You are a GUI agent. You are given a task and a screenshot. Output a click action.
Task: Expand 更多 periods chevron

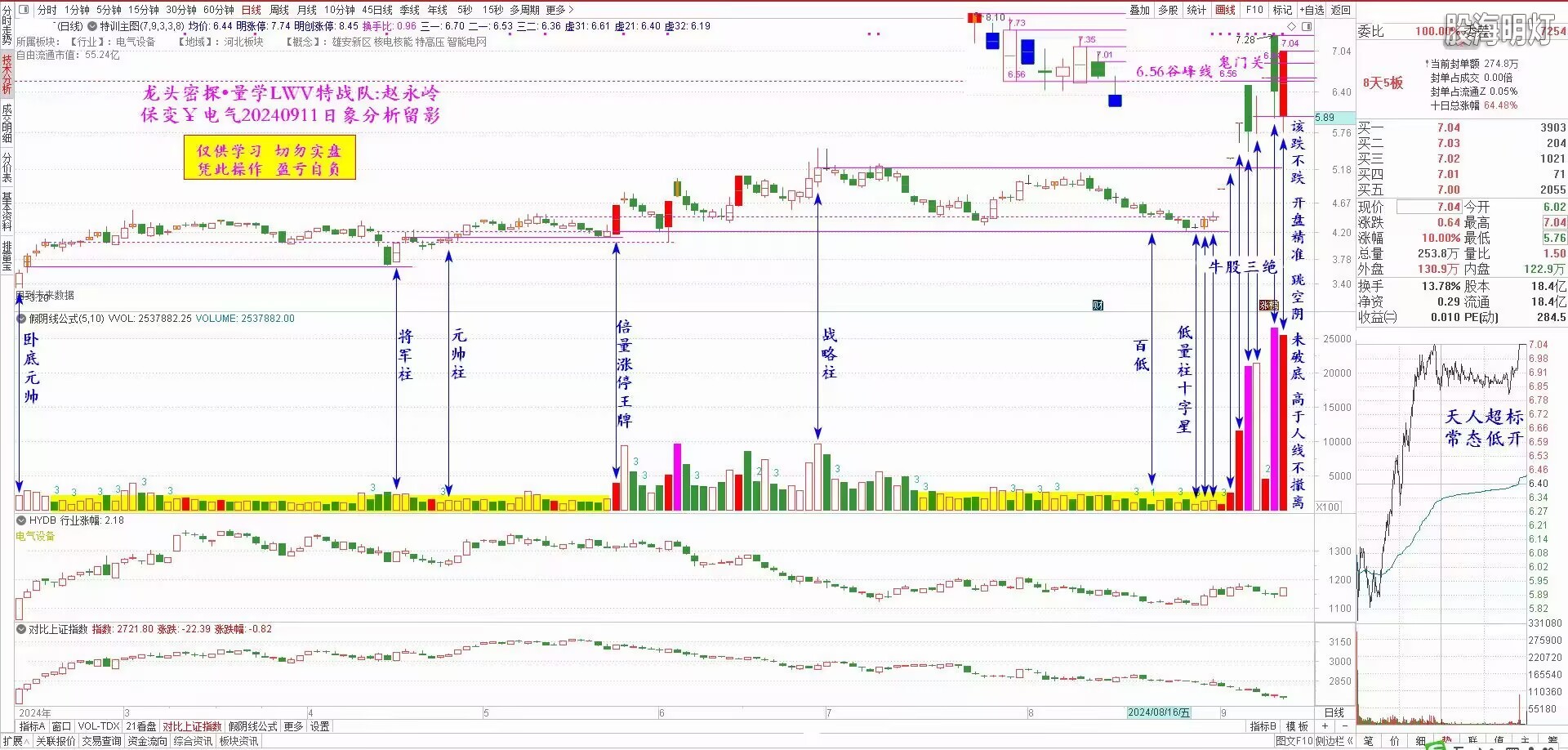[x=570, y=10]
